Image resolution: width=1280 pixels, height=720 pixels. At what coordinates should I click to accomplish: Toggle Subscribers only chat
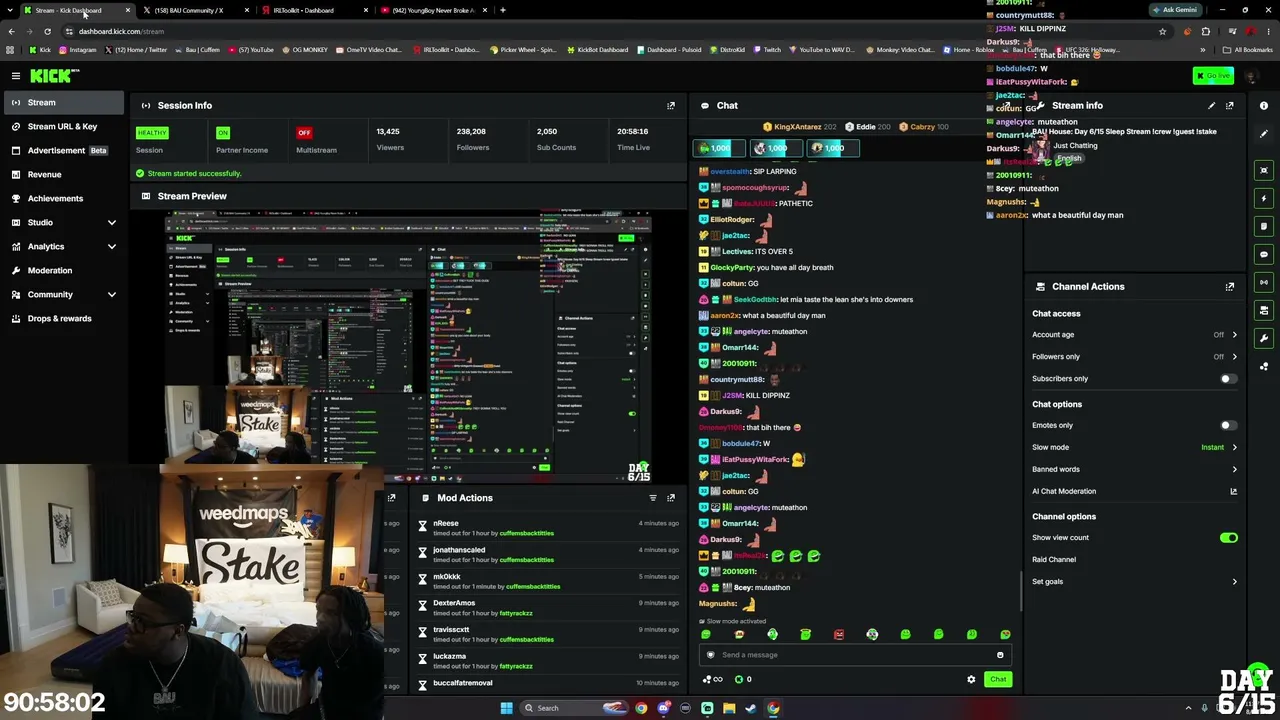pyautogui.click(x=1228, y=379)
